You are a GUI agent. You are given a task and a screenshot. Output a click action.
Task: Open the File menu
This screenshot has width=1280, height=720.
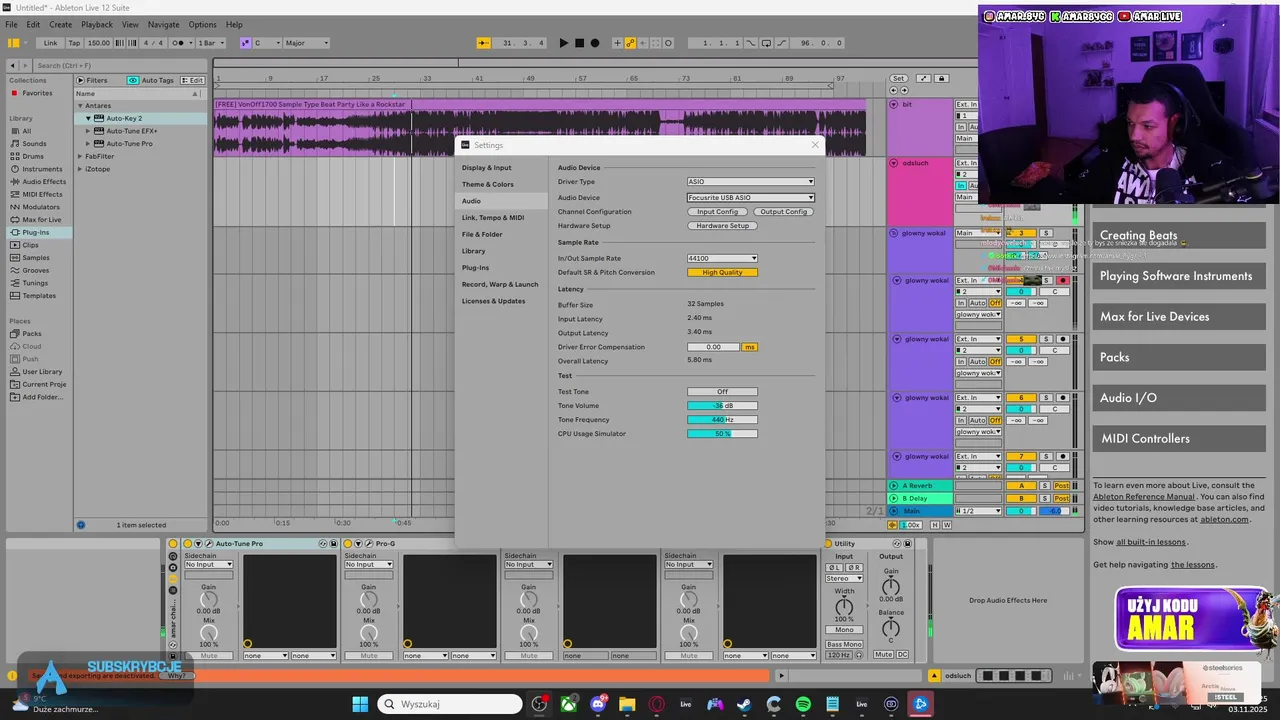pyautogui.click(x=11, y=24)
